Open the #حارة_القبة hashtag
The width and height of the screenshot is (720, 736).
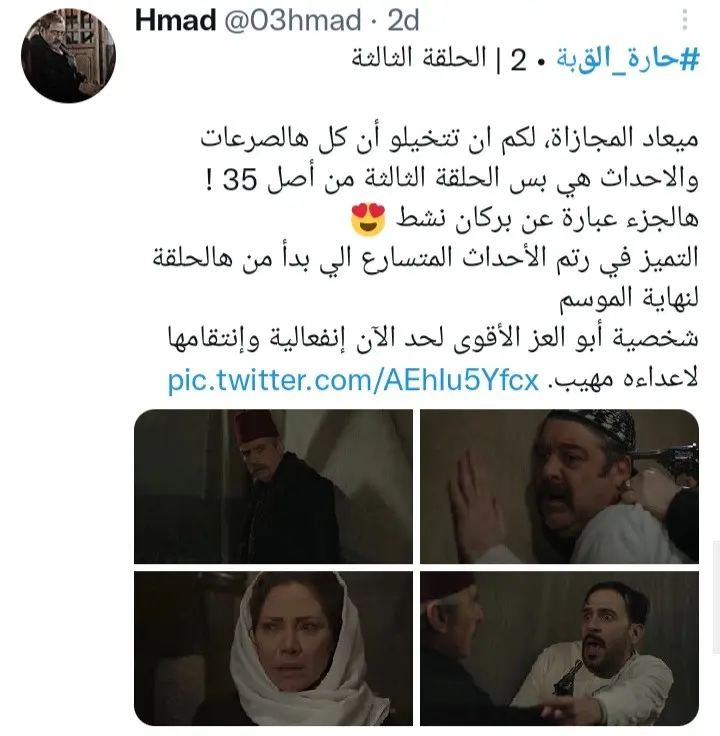pos(628,60)
